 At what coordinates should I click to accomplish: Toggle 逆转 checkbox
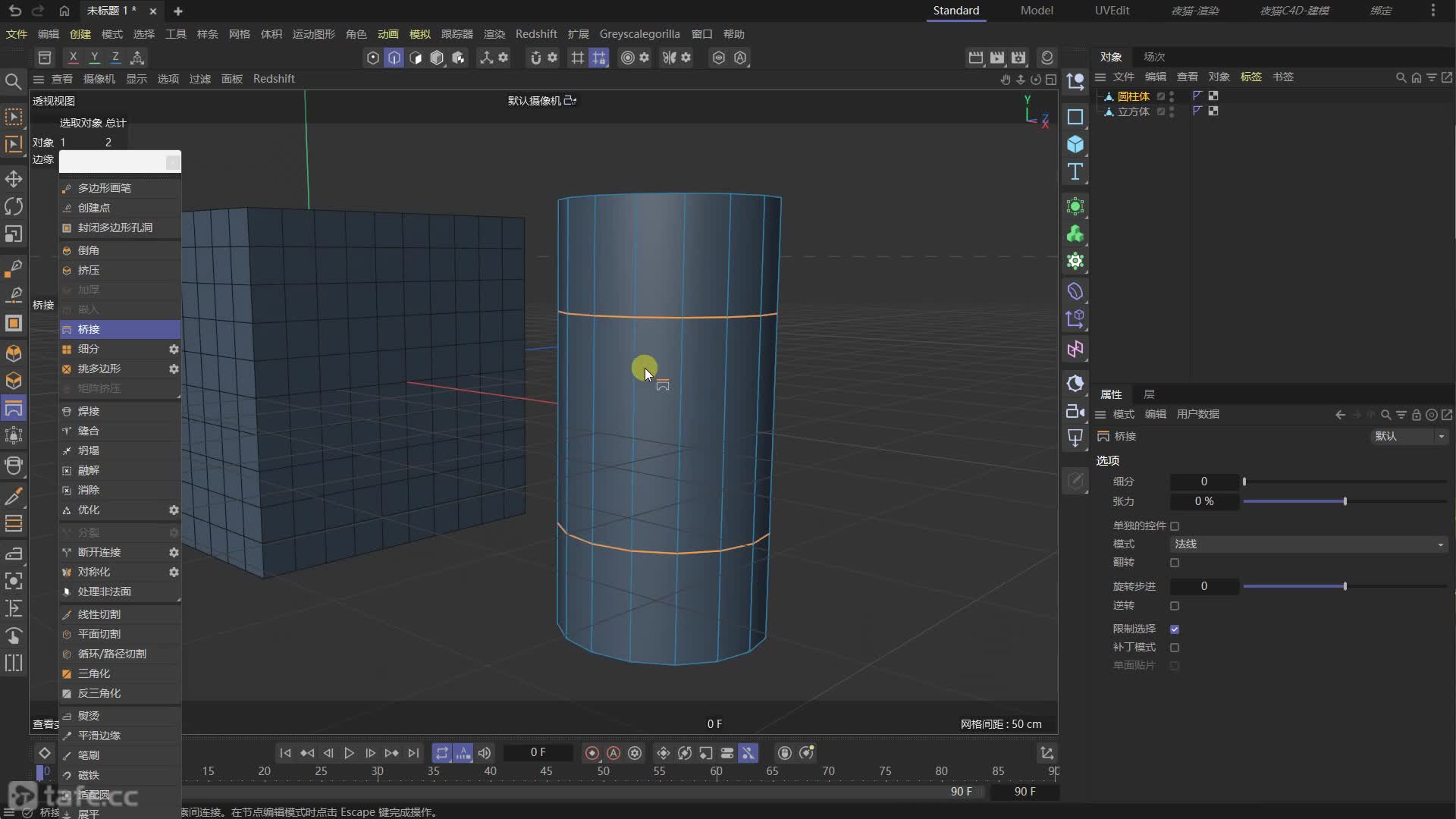(1175, 606)
